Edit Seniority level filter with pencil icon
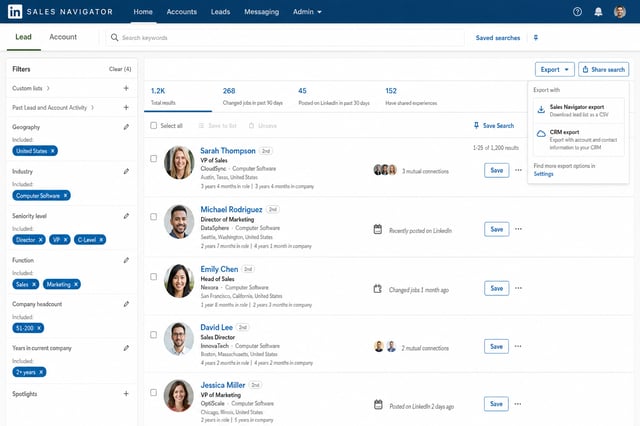The image size is (640, 426). (126, 216)
